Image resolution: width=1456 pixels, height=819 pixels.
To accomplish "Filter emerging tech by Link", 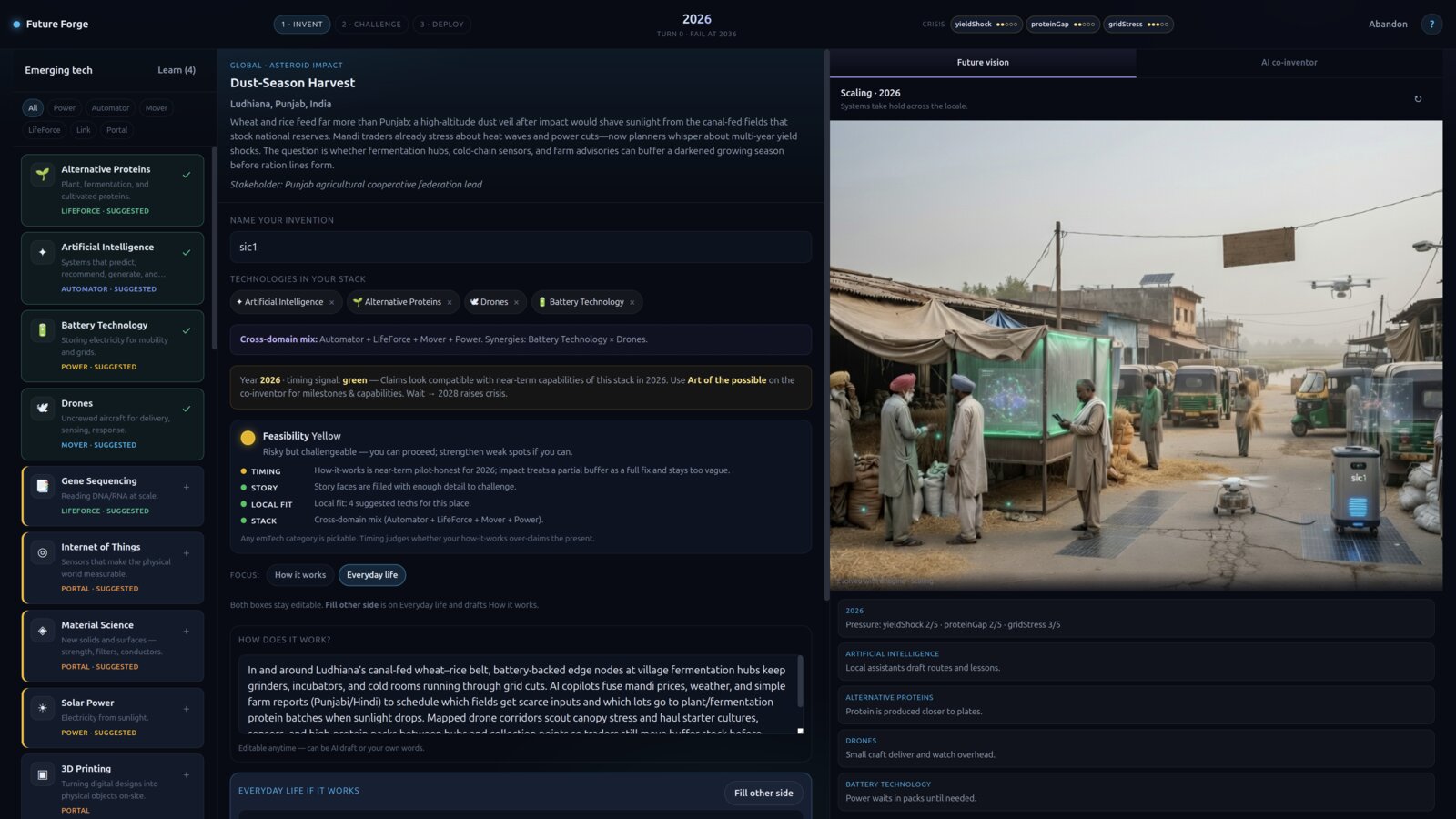I will point(84,130).
